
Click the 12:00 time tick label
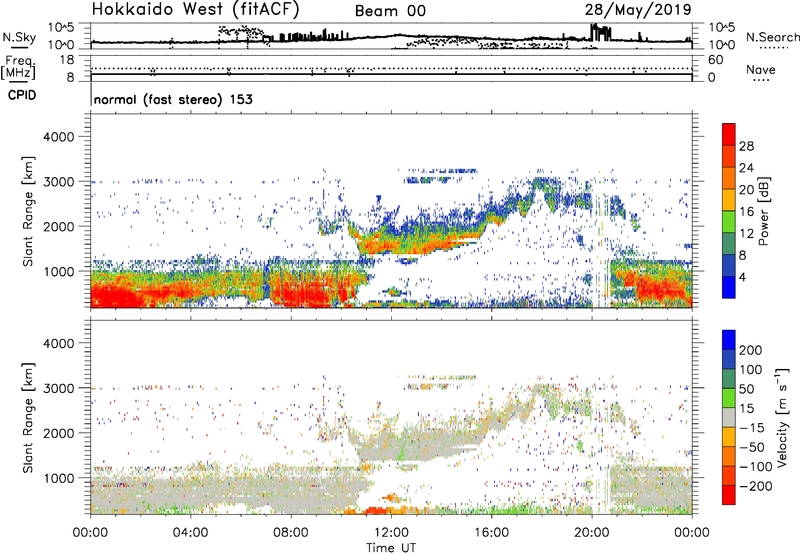point(391,533)
